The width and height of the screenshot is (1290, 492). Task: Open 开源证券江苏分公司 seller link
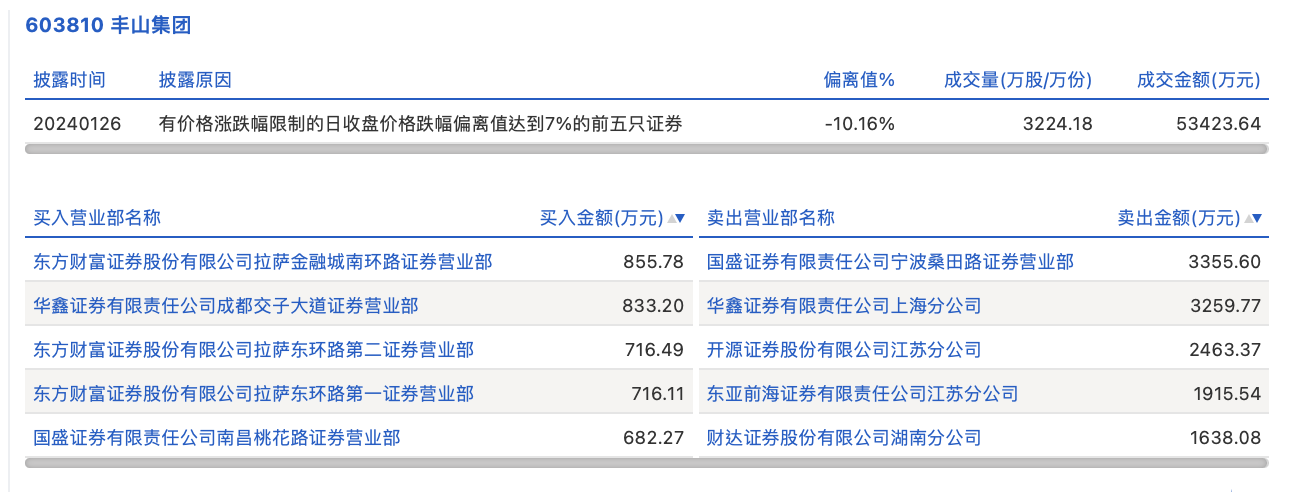tap(844, 350)
